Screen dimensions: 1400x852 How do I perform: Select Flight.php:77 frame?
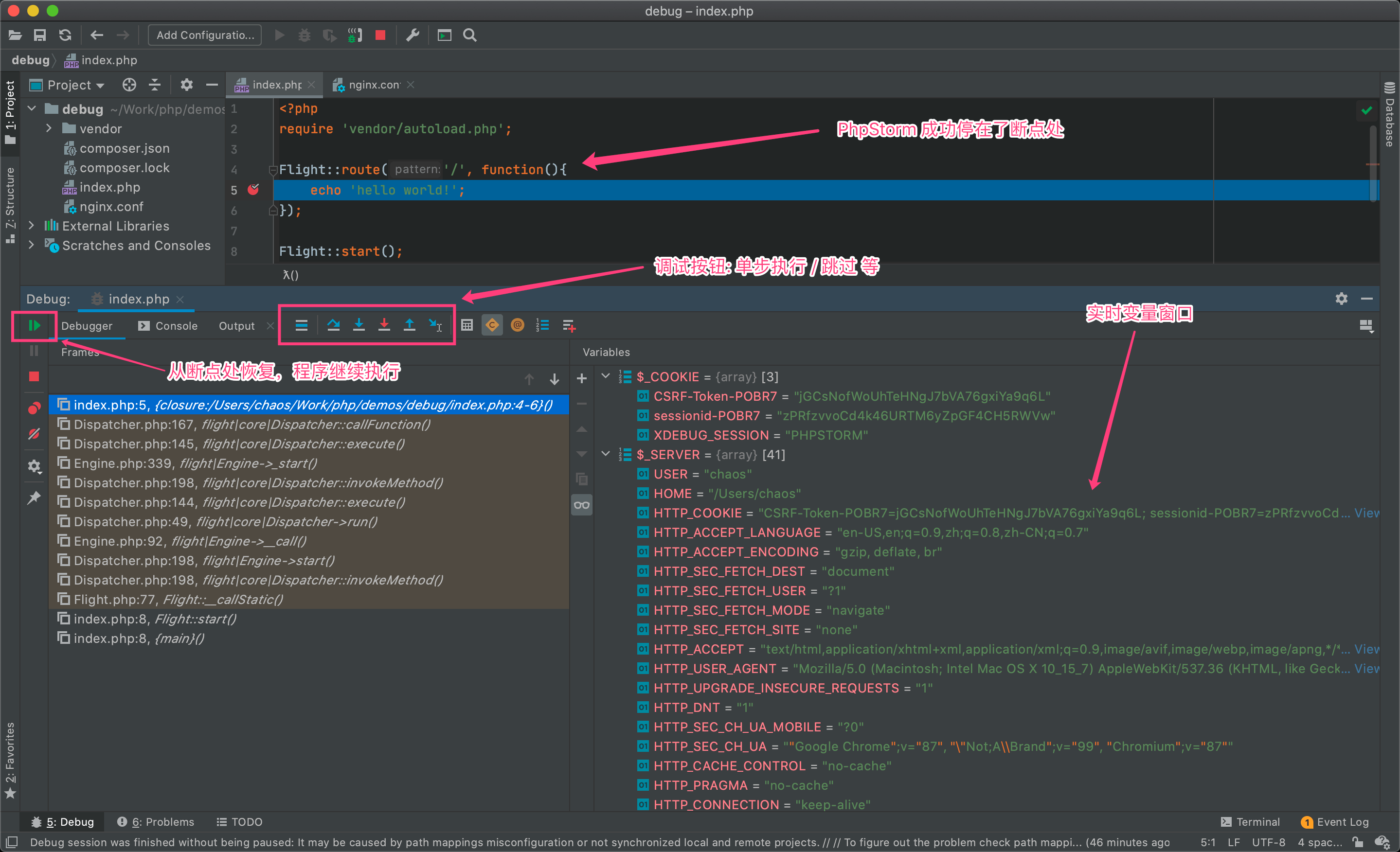(x=309, y=599)
